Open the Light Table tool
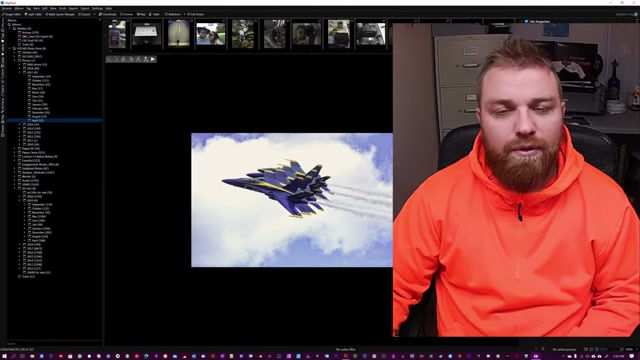This screenshot has height=360, width=640. pos(33,14)
